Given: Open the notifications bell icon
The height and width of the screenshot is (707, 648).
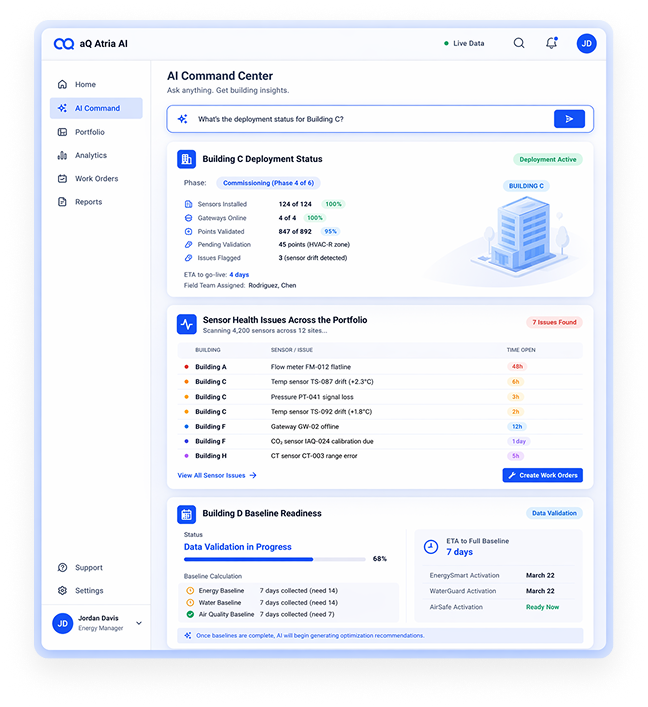Looking at the screenshot, I should point(551,43).
